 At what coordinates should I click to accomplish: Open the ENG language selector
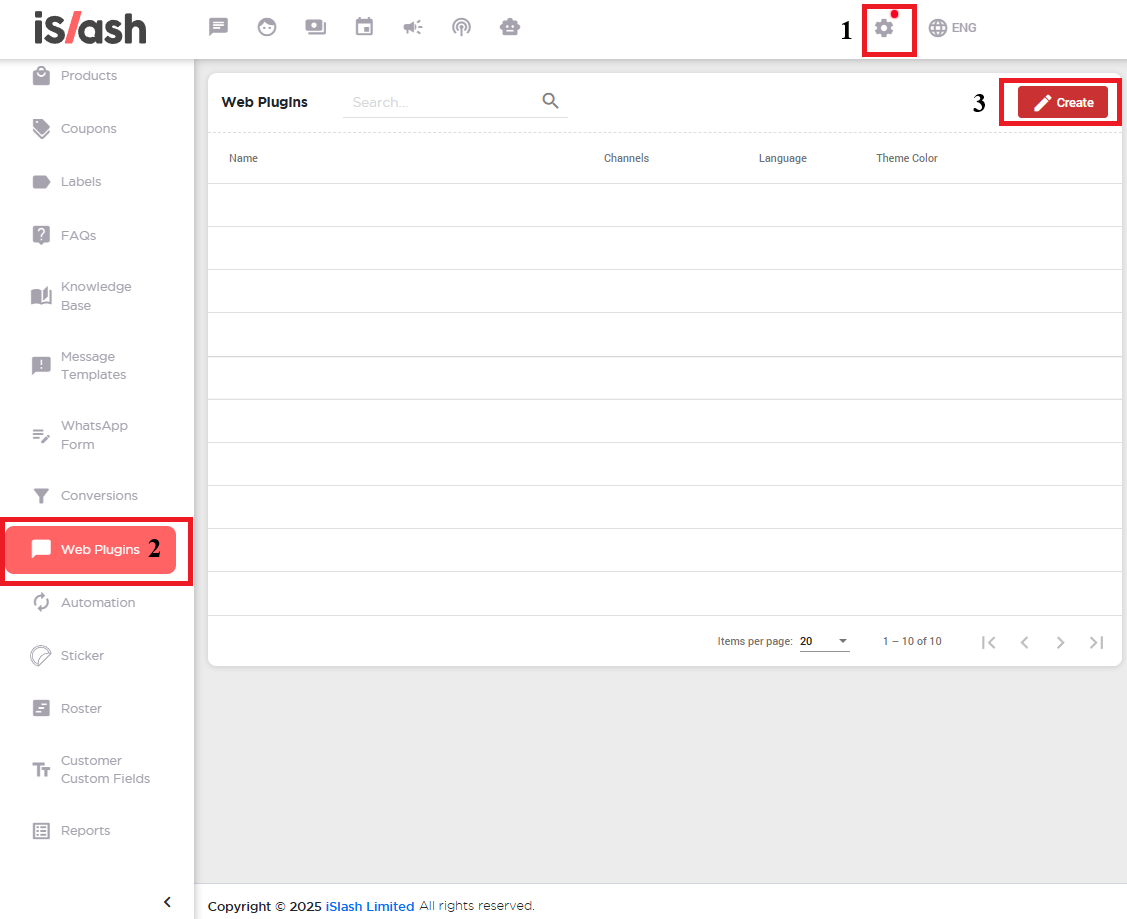(952, 28)
